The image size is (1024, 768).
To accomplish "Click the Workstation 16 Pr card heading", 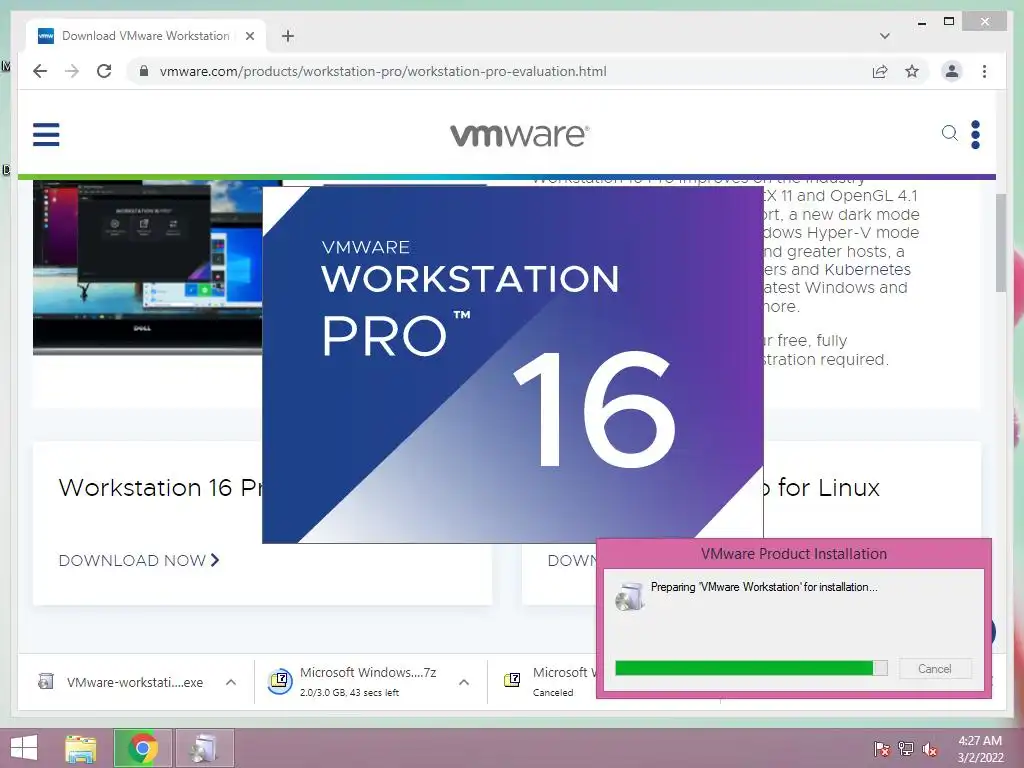I will coord(160,488).
